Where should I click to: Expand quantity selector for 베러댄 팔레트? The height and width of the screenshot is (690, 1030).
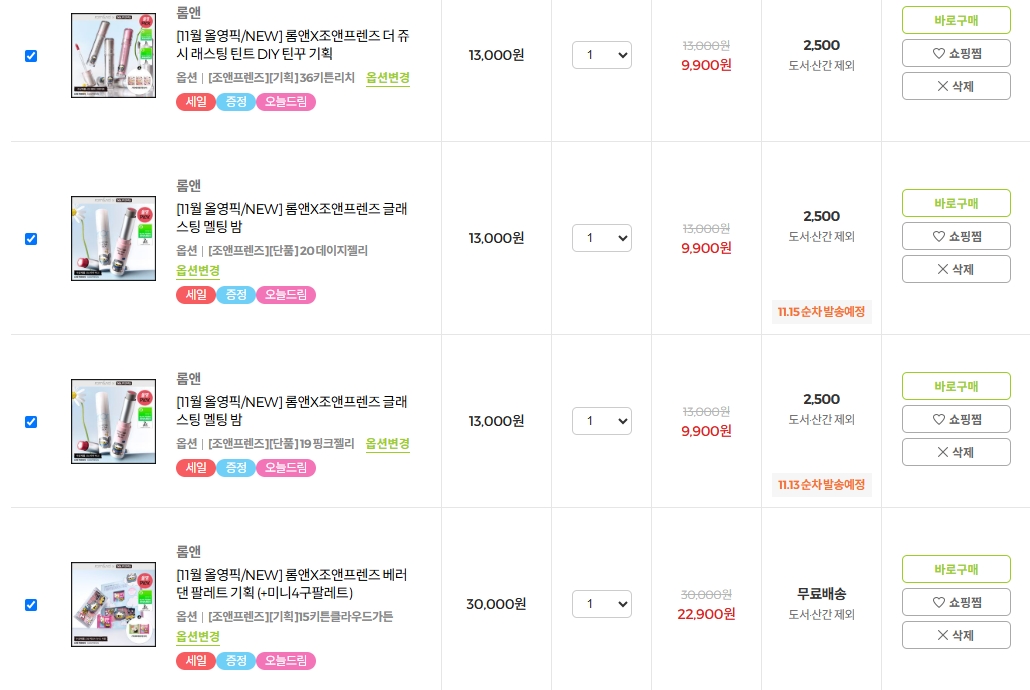click(x=602, y=604)
